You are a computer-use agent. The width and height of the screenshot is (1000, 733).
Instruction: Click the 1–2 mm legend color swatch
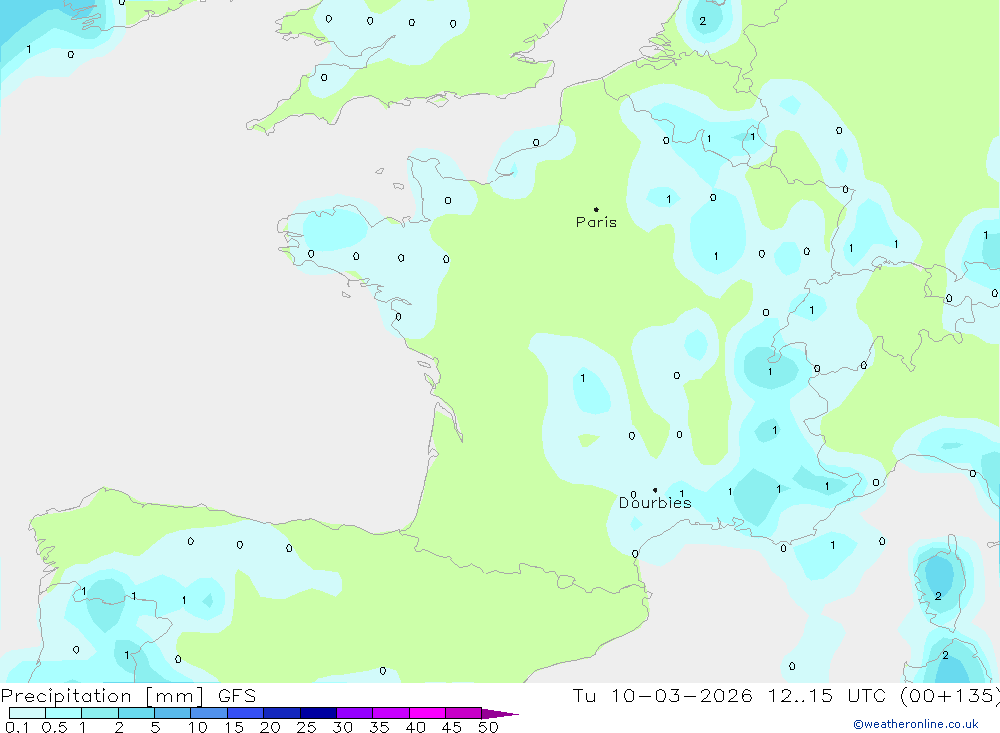tap(100, 713)
